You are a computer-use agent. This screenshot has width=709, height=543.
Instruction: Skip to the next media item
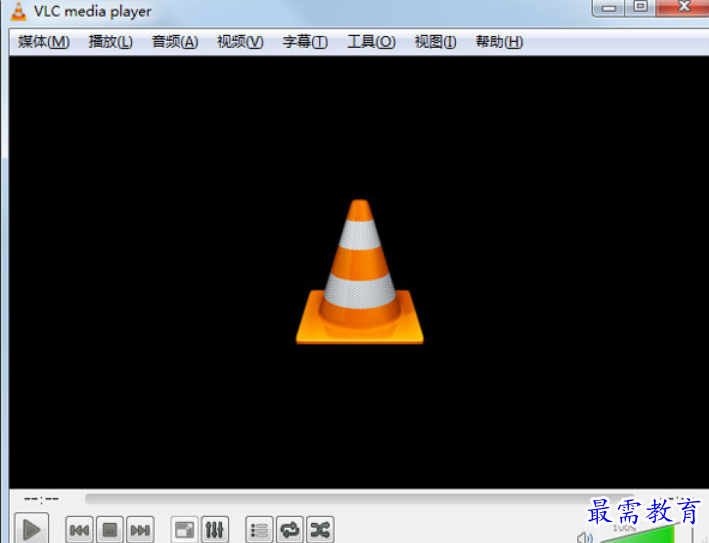click(140, 529)
